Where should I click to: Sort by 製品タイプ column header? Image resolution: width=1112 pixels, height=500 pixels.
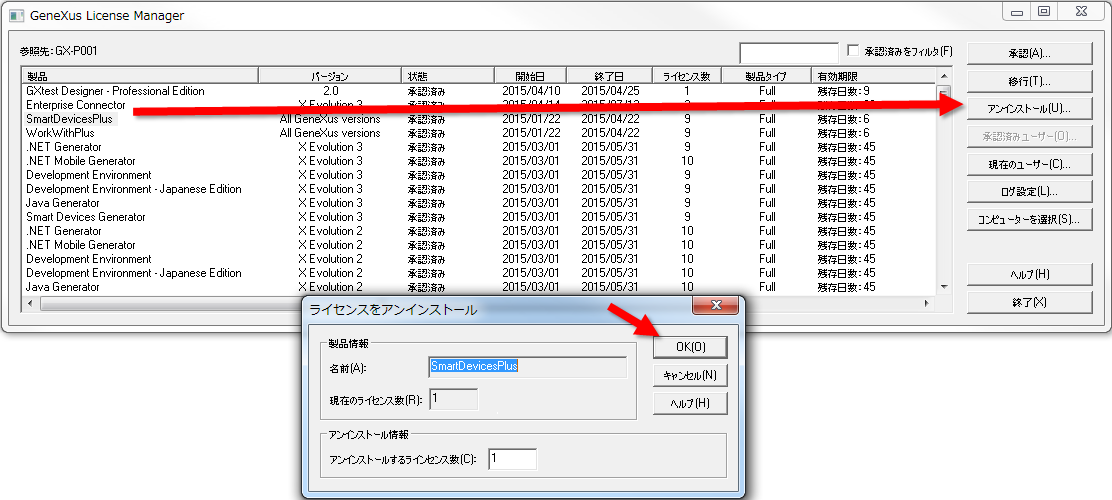[767, 76]
